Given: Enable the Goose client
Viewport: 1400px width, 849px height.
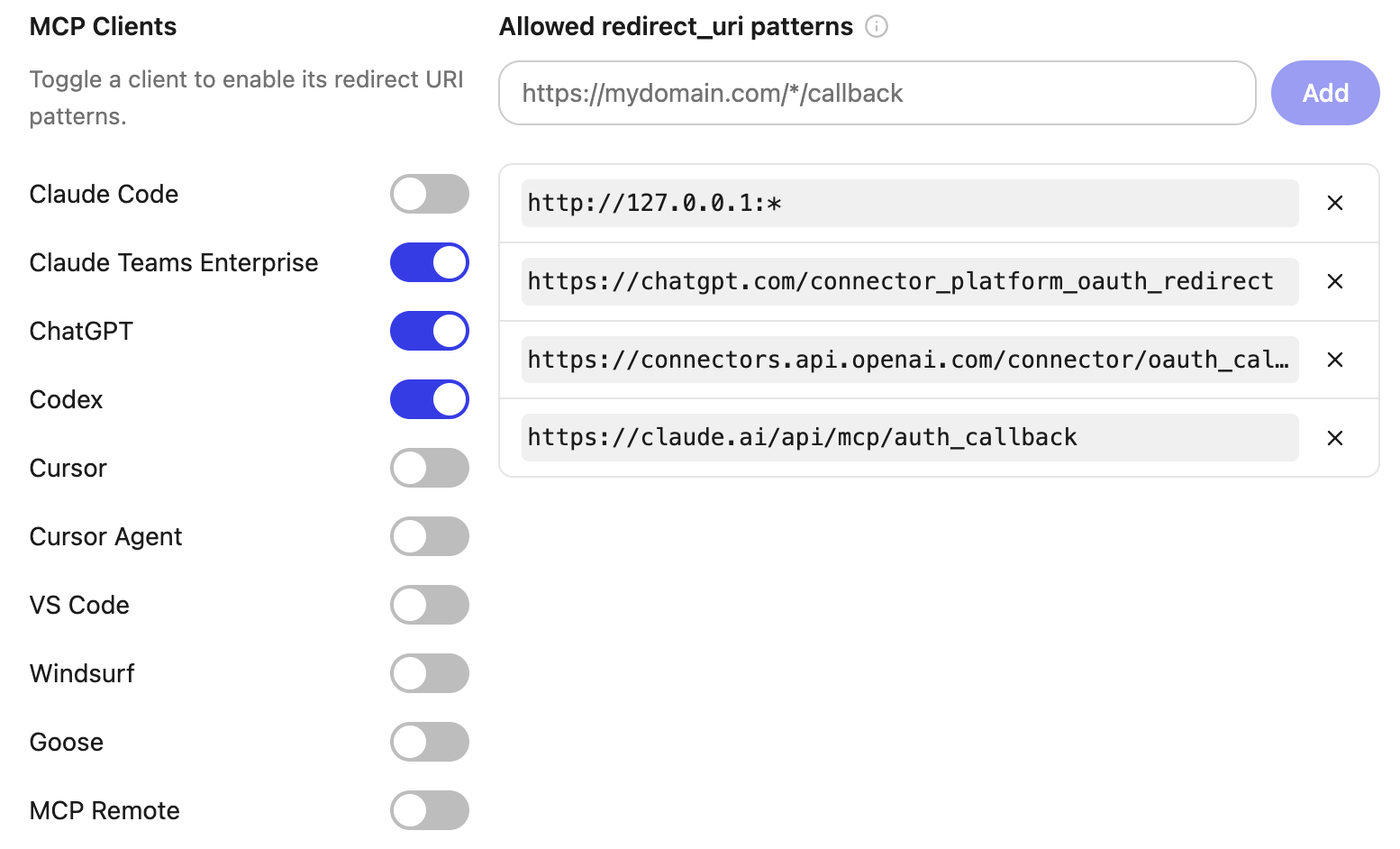Looking at the screenshot, I should [x=430, y=742].
